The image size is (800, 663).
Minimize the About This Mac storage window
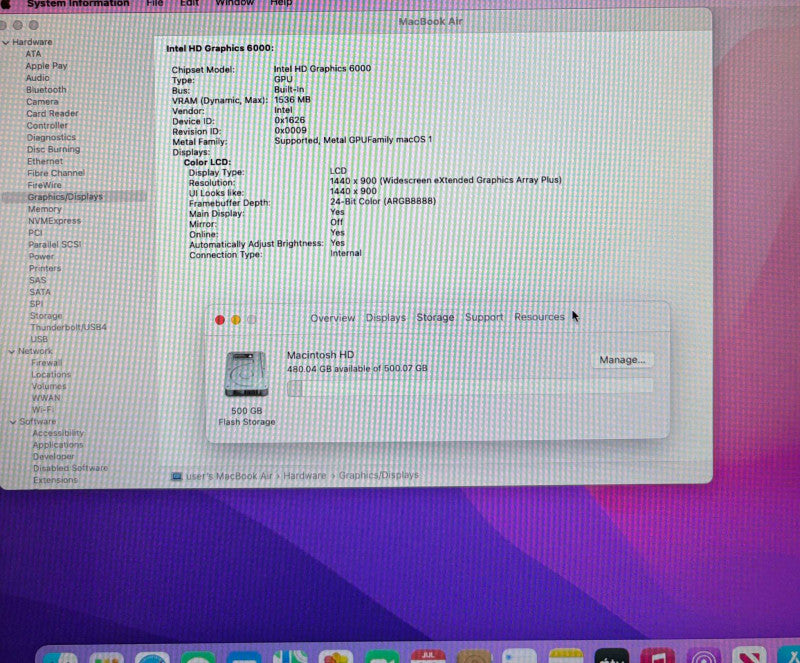[x=236, y=320]
